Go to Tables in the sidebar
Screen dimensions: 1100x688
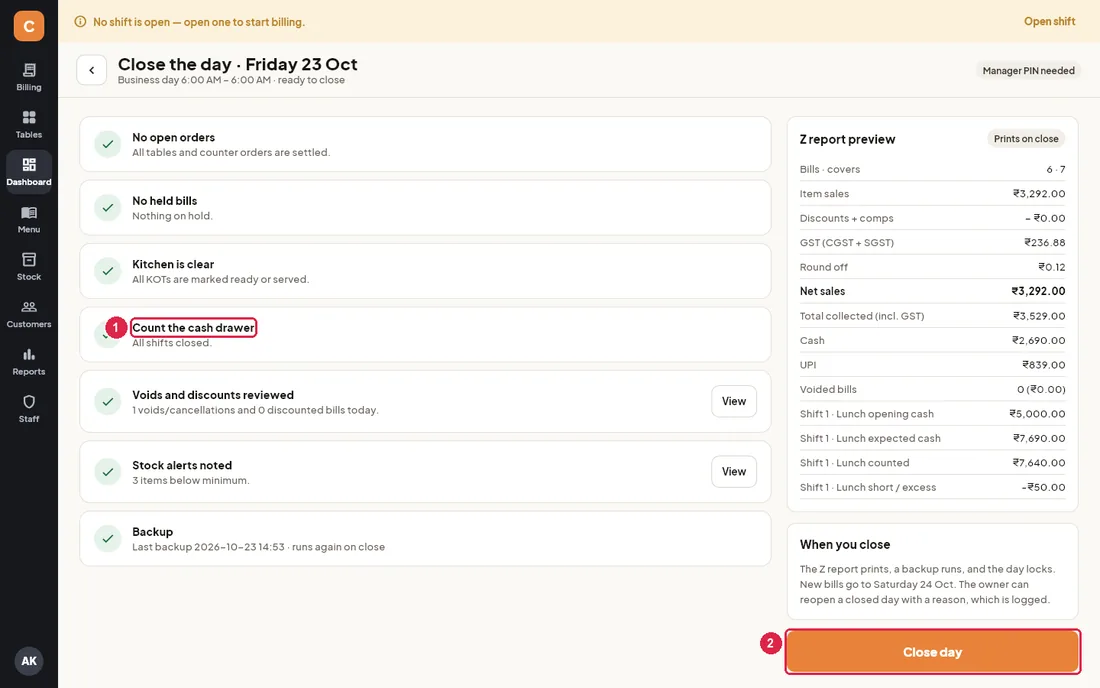tap(29, 124)
